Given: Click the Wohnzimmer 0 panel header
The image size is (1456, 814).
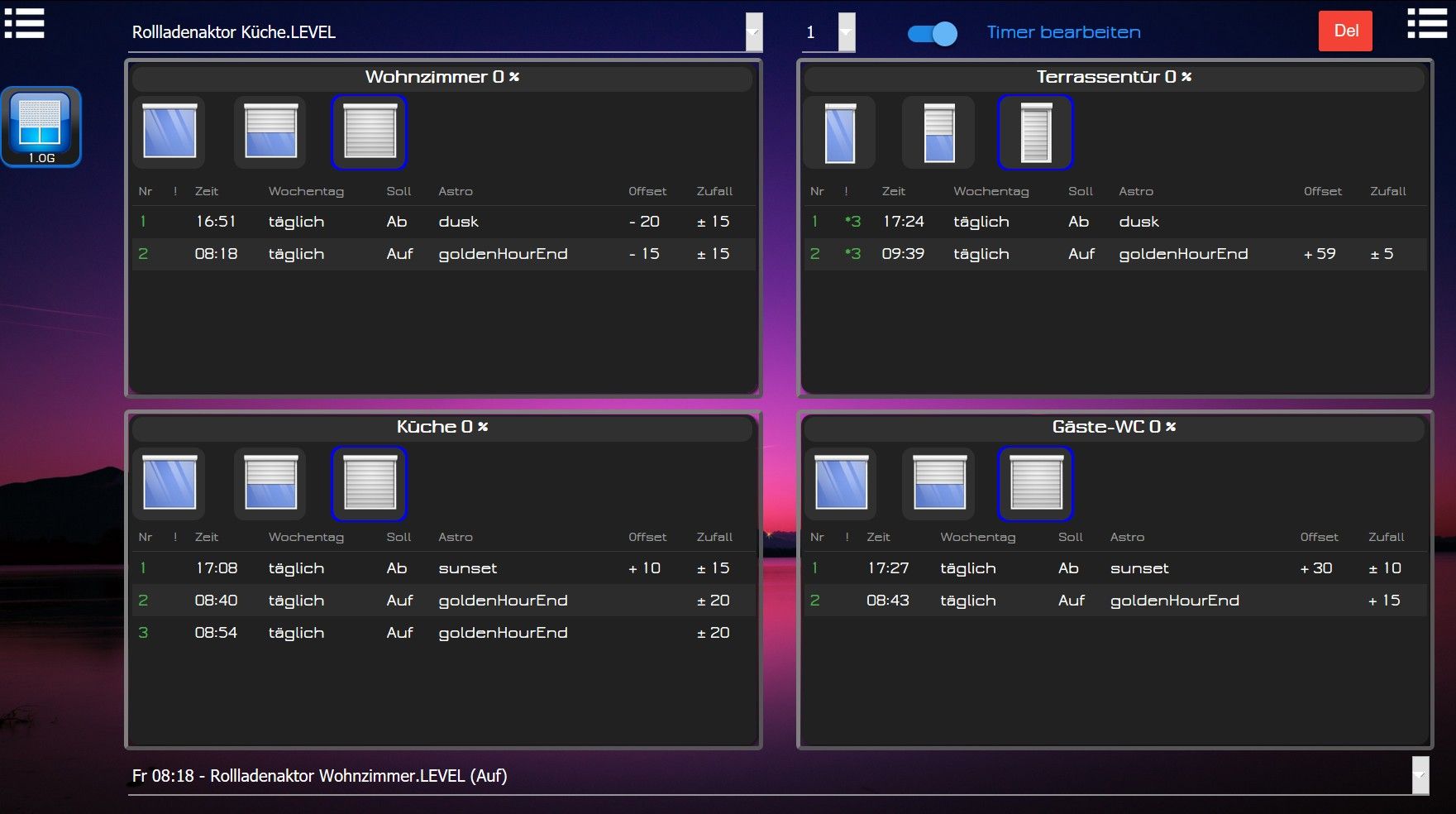Looking at the screenshot, I should coord(442,77).
